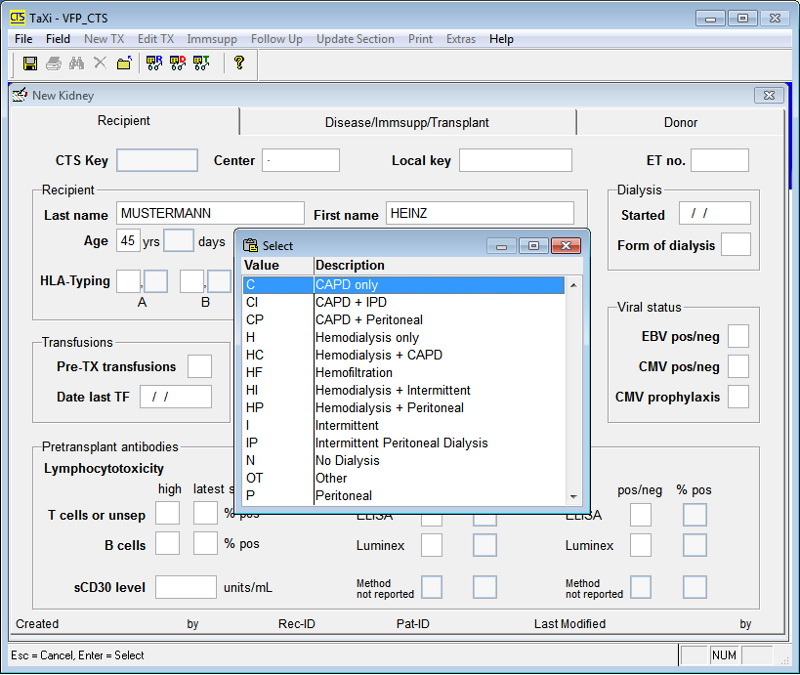Click the Save floppy disk toolbar icon

30,63
